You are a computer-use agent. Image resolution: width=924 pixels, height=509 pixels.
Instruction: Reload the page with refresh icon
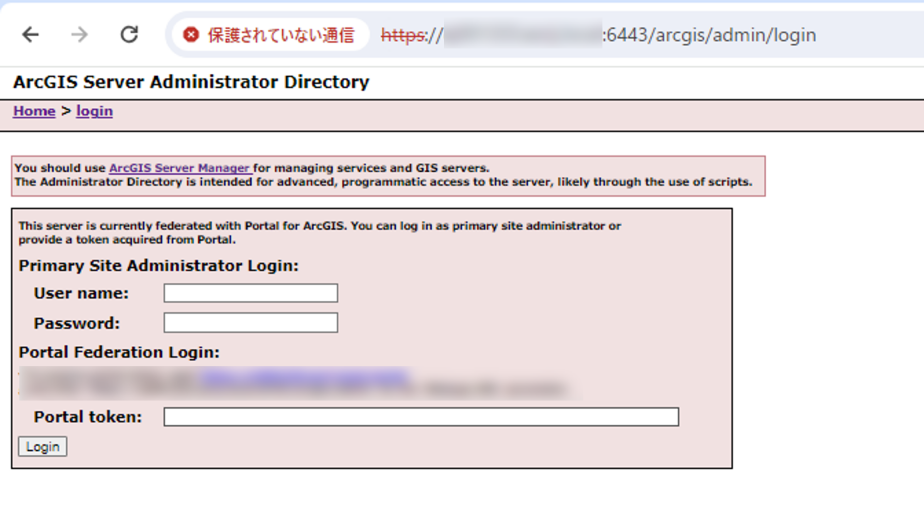point(129,35)
